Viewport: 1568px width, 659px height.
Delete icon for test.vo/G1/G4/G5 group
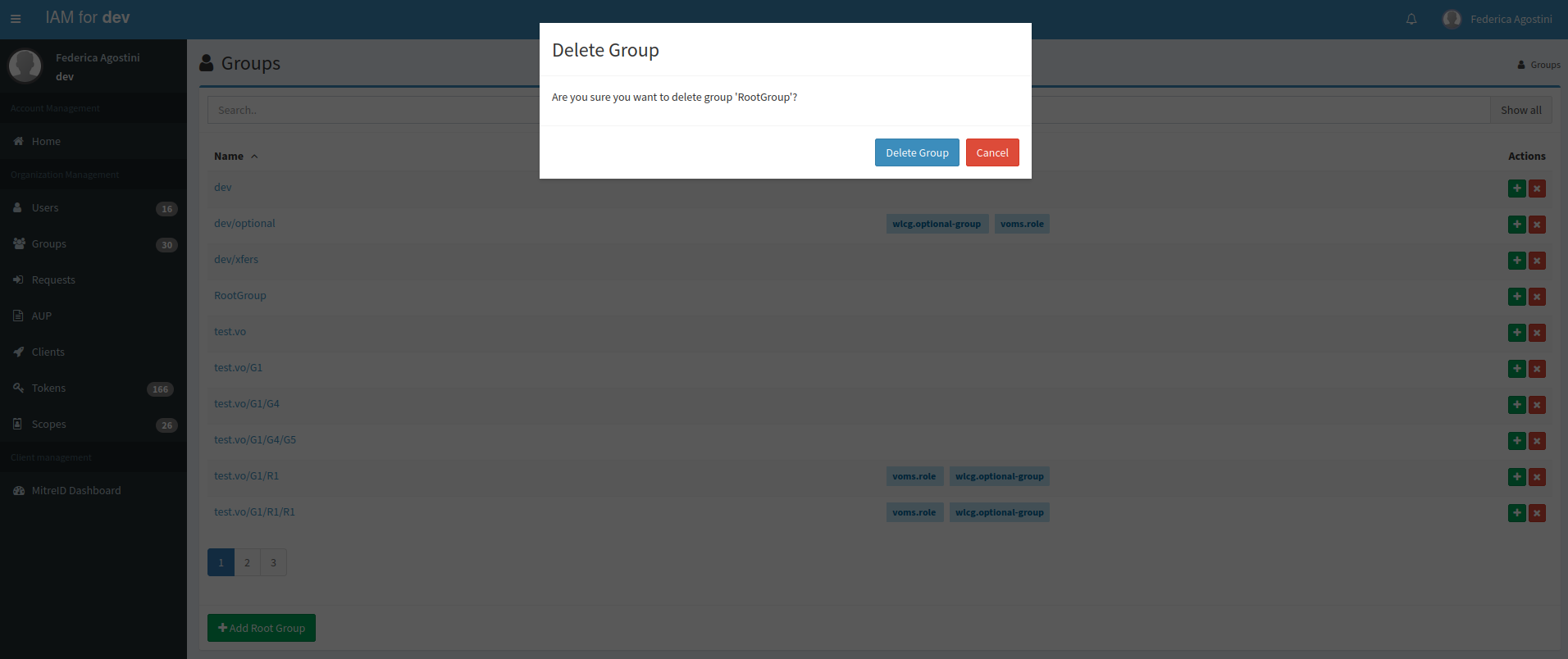tap(1538, 441)
